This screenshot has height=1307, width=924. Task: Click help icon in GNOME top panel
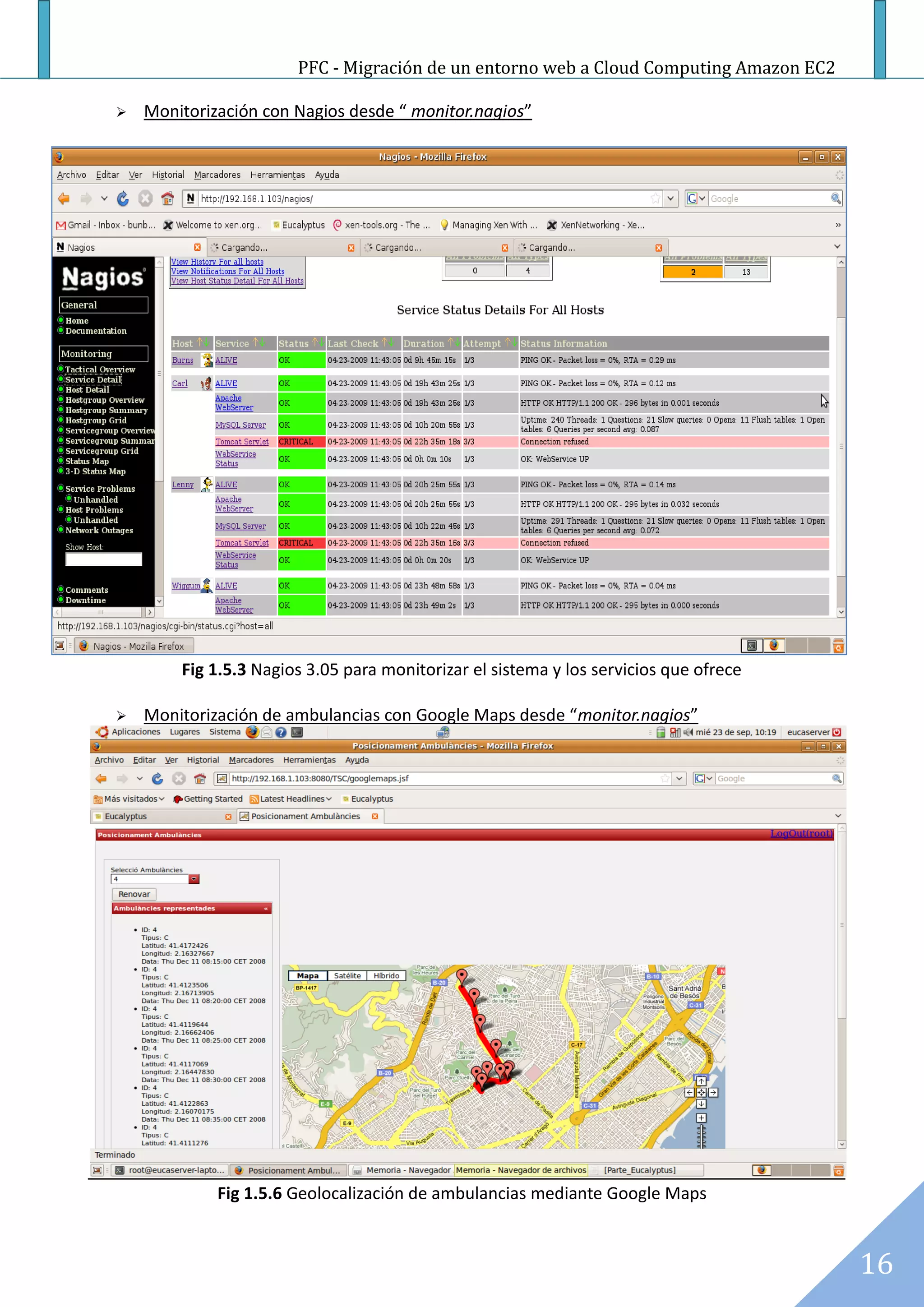coord(281,732)
